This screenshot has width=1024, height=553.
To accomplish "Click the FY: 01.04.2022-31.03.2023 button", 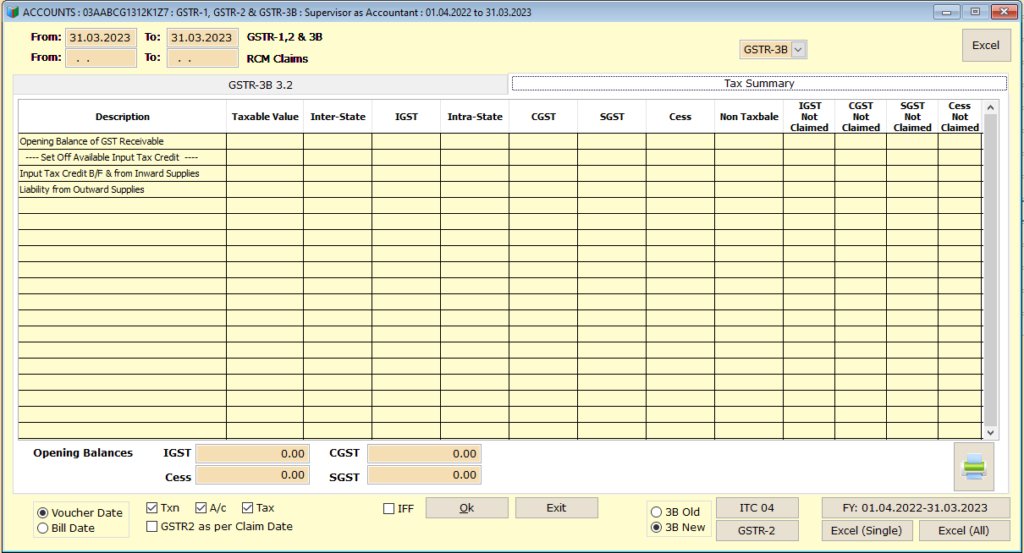I will coord(915,508).
